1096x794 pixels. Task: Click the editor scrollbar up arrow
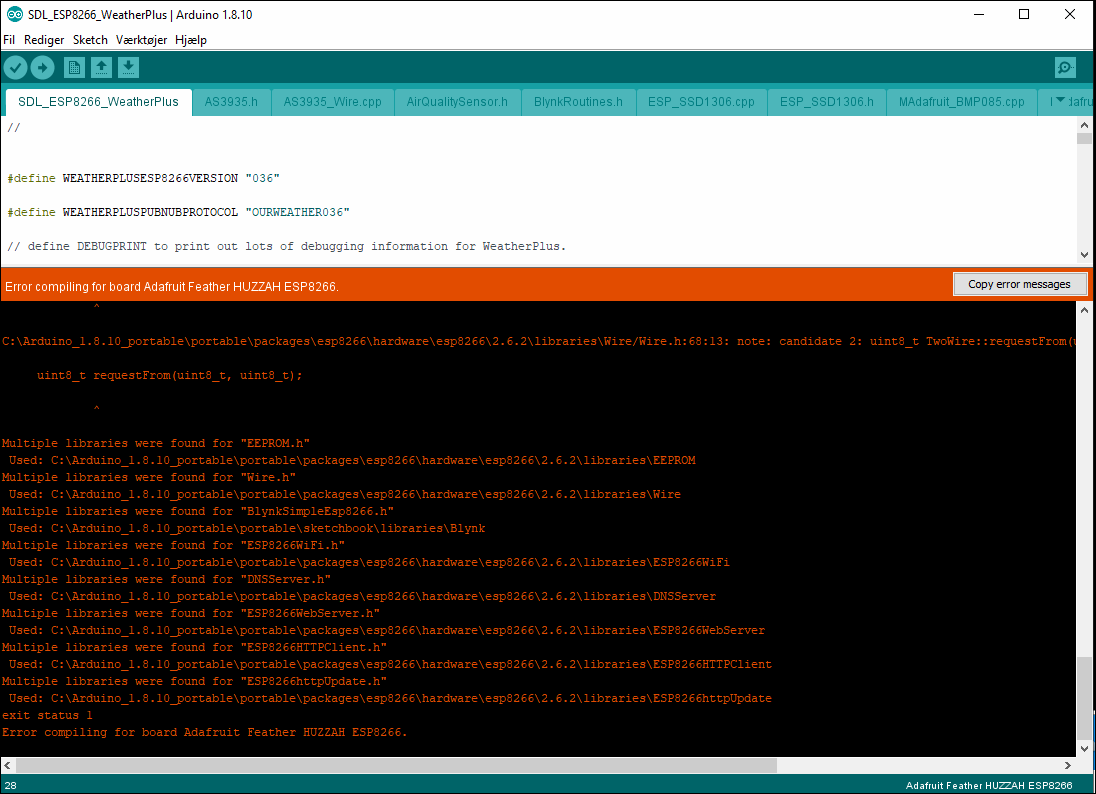(1084, 125)
